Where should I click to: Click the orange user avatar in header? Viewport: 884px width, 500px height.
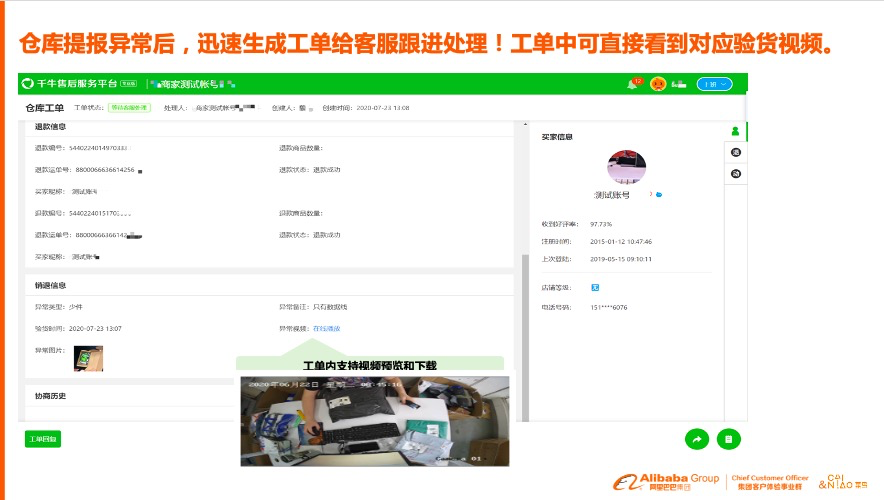[x=658, y=84]
